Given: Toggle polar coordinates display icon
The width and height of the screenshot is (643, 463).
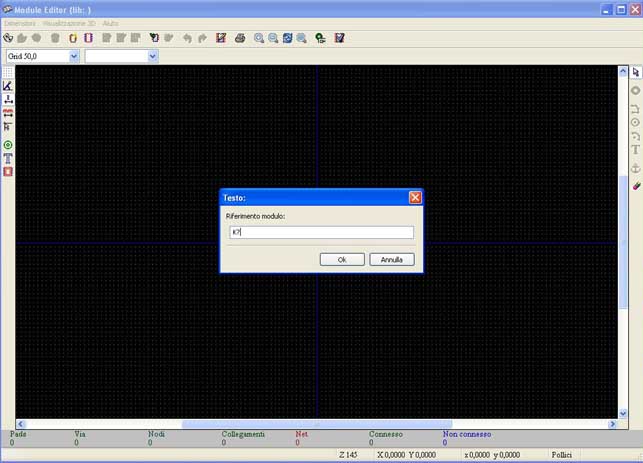Looking at the screenshot, I should coord(8,86).
